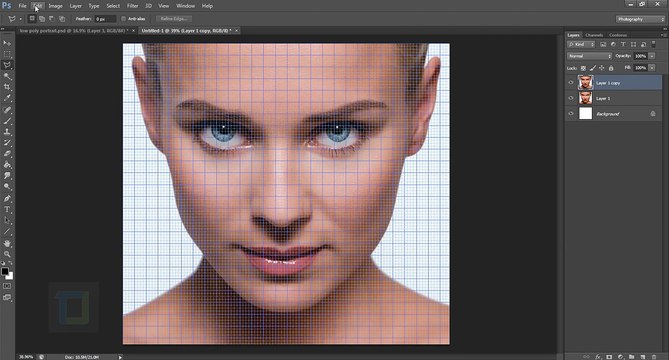Click the background color swatch

click(10, 276)
